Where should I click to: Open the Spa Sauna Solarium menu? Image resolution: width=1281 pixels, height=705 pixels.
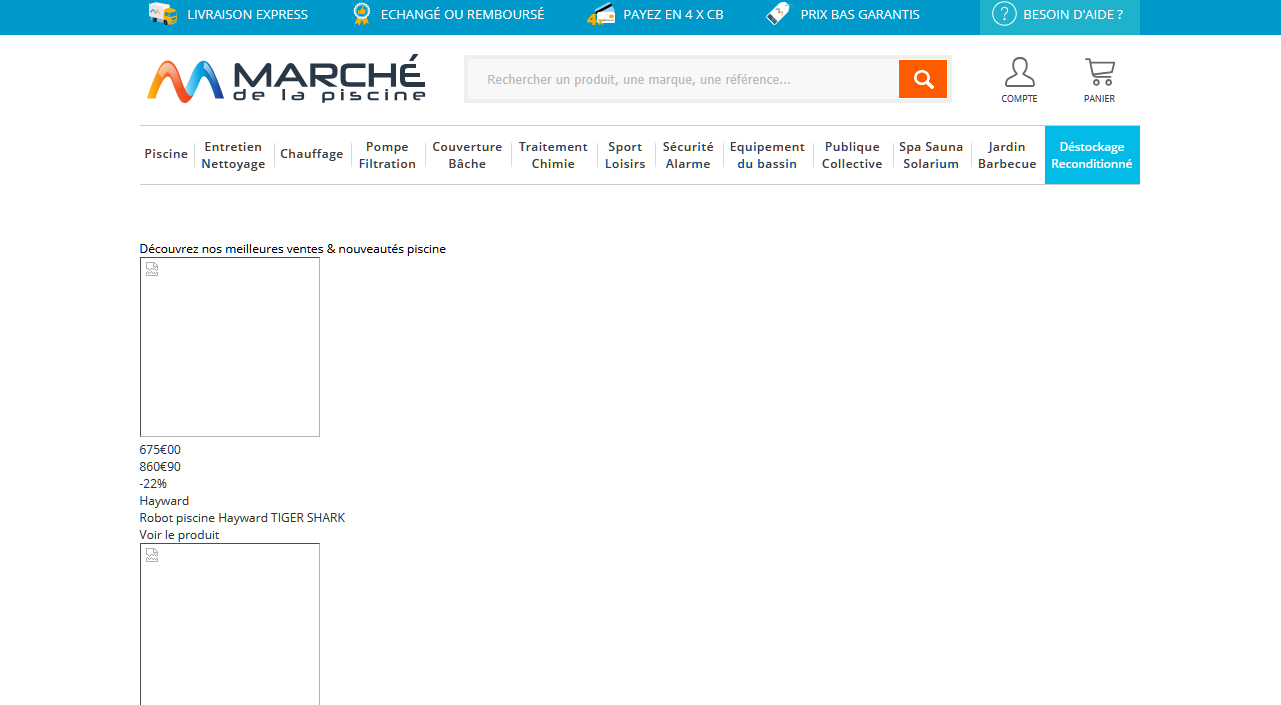pyautogui.click(x=931, y=155)
